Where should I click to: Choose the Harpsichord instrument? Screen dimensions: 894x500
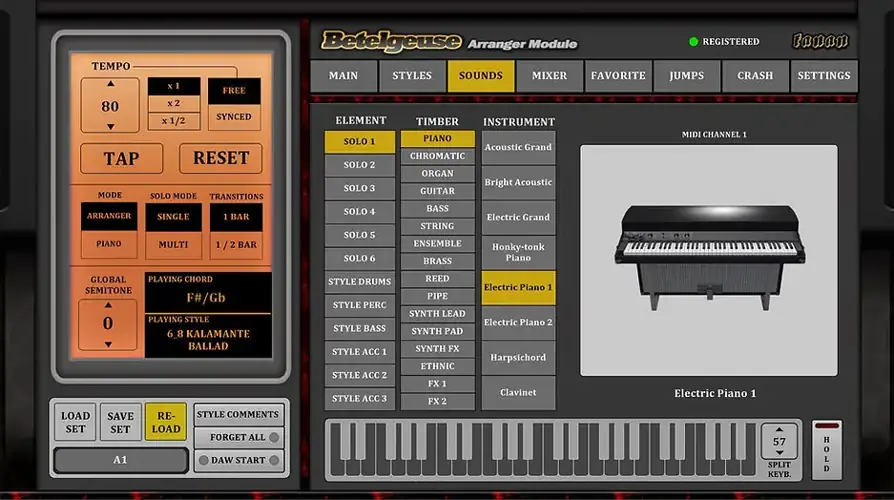(x=518, y=357)
